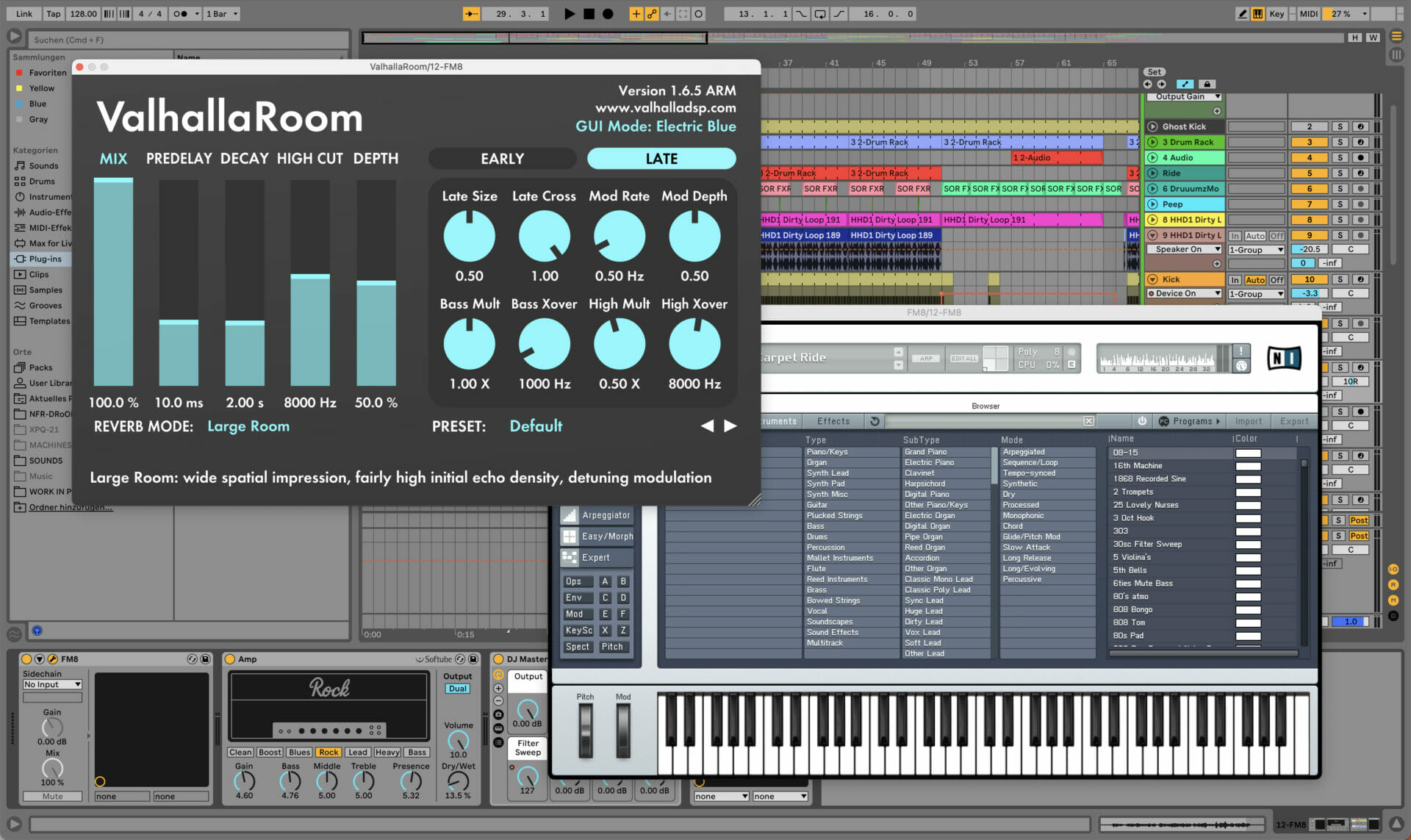
Task: Solo the Ghost Kick track
Action: click(x=1340, y=126)
